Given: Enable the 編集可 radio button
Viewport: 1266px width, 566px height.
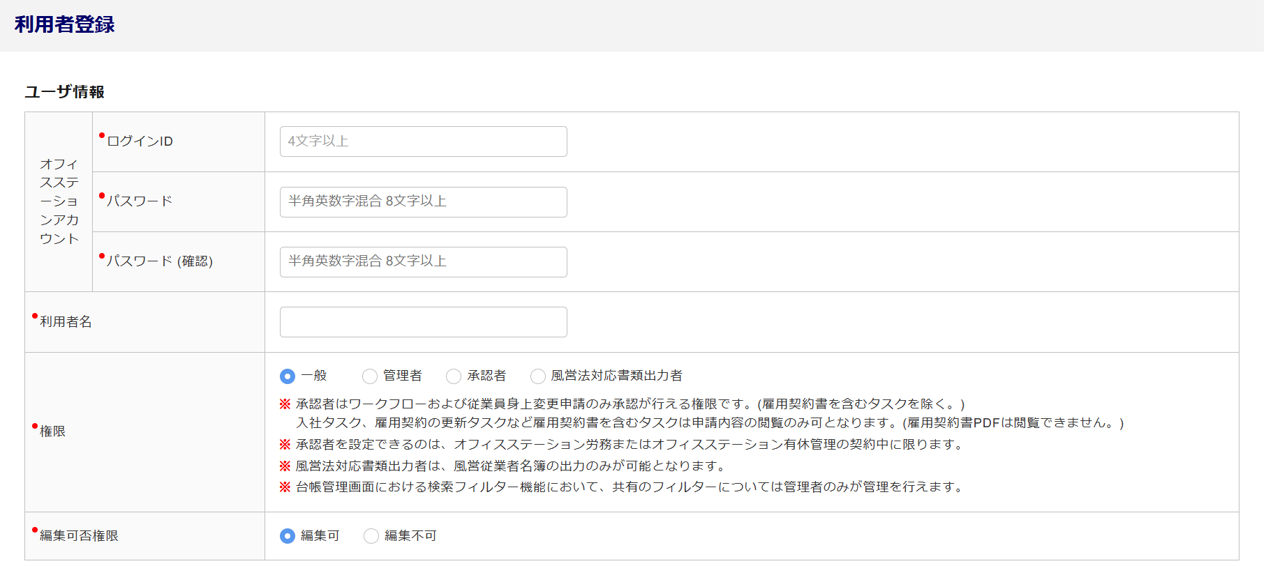Looking at the screenshot, I should click(x=288, y=536).
